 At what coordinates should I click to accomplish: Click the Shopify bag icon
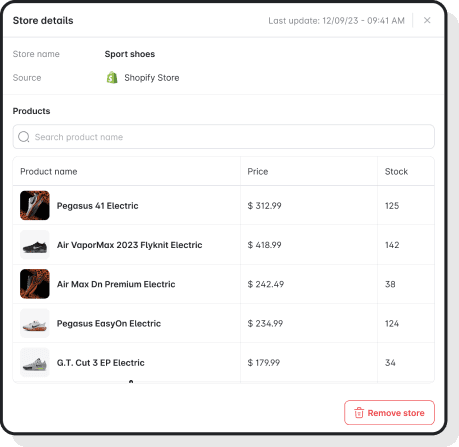coord(112,78)
